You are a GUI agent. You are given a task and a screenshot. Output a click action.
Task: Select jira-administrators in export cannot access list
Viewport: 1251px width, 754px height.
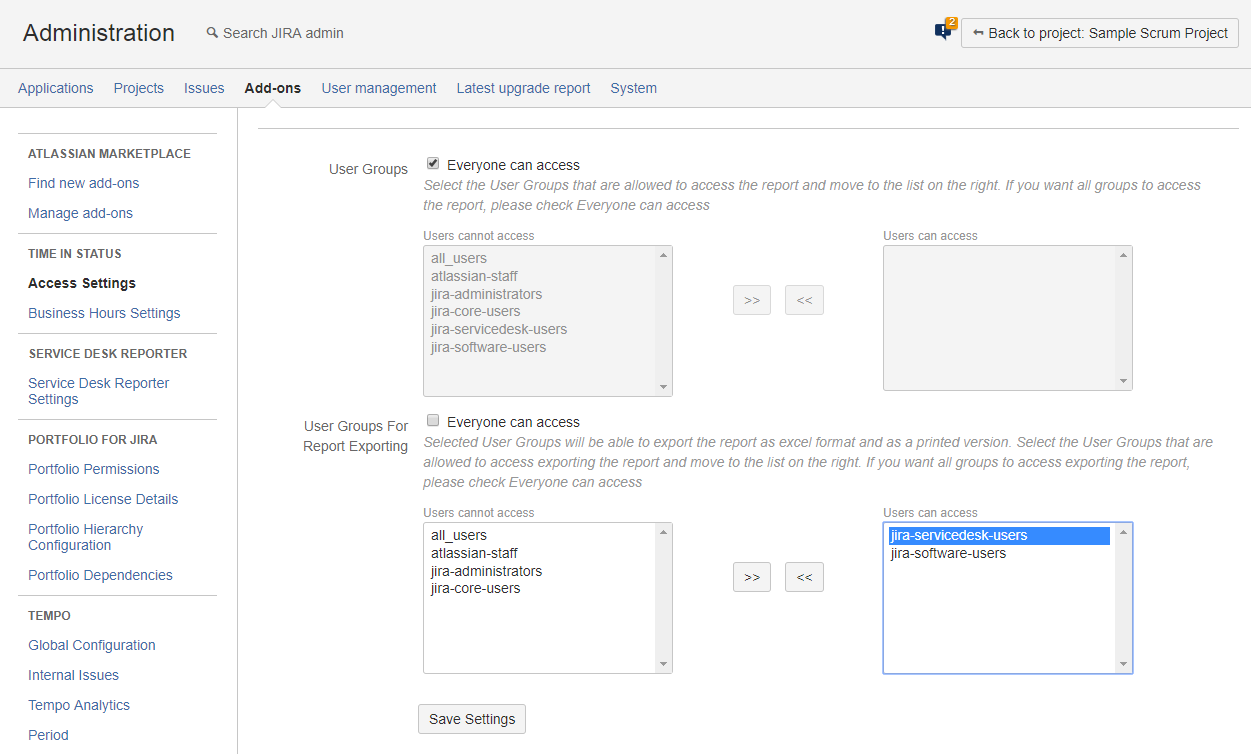486,571
